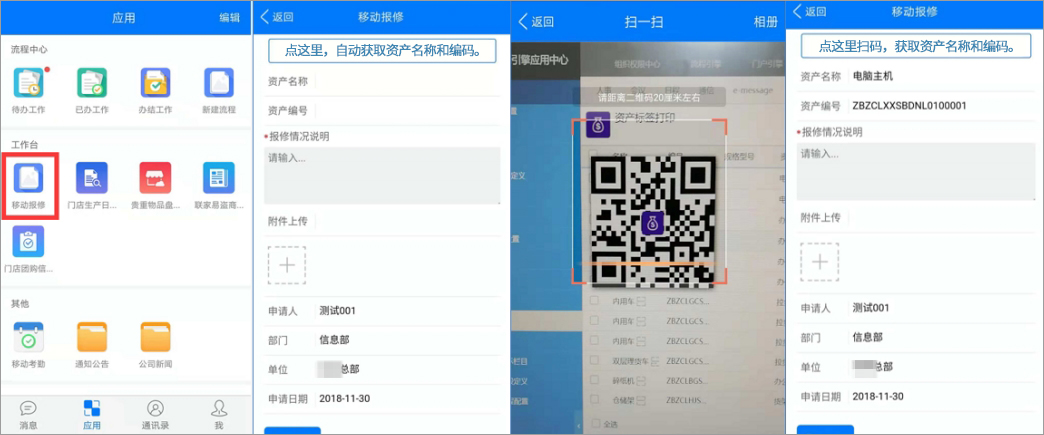
Task: Switch to the 应用 bottom tab
Action: (92, 414)
